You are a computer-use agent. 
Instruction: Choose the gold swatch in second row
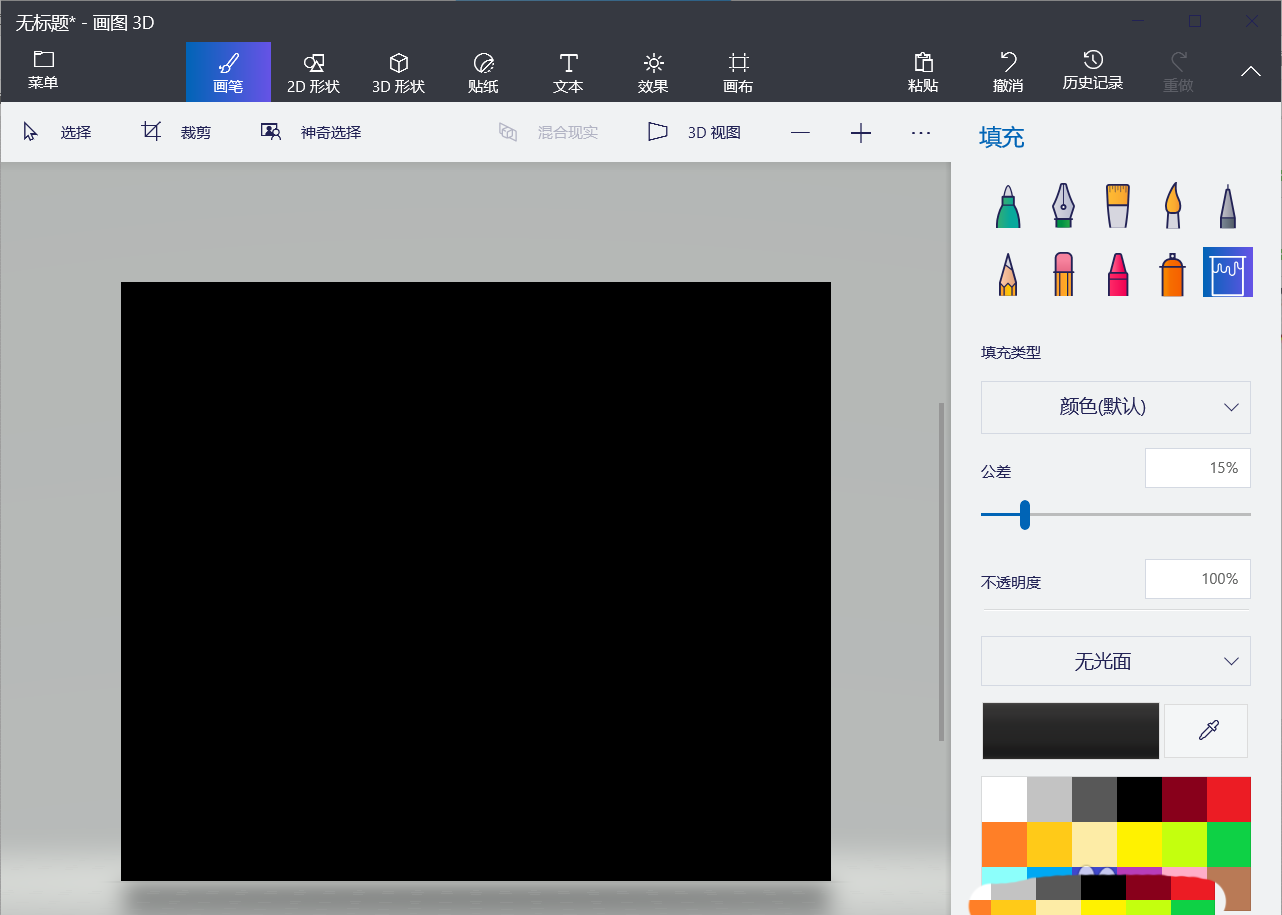[x=1049, y=844]
